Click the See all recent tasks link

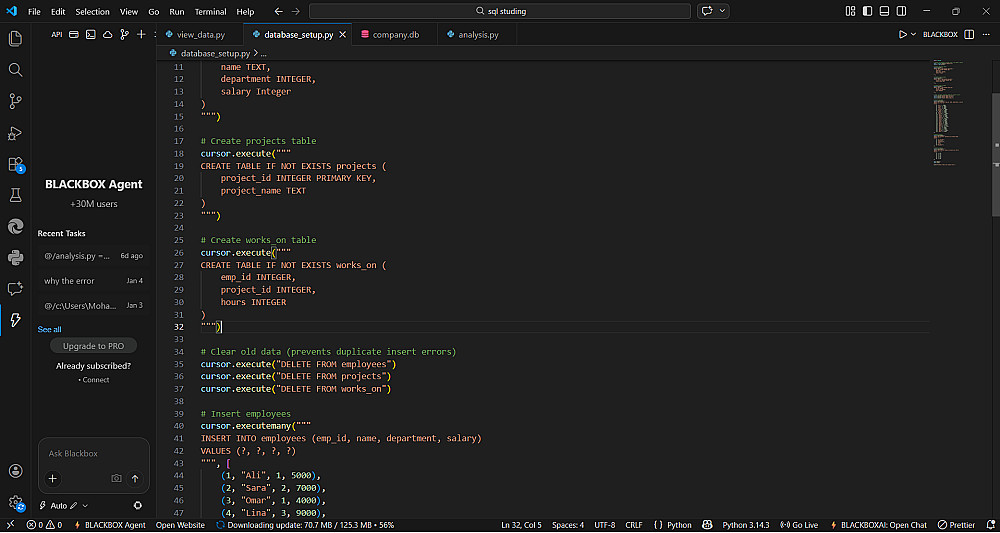pyautogui.click(x=49, y=329)
